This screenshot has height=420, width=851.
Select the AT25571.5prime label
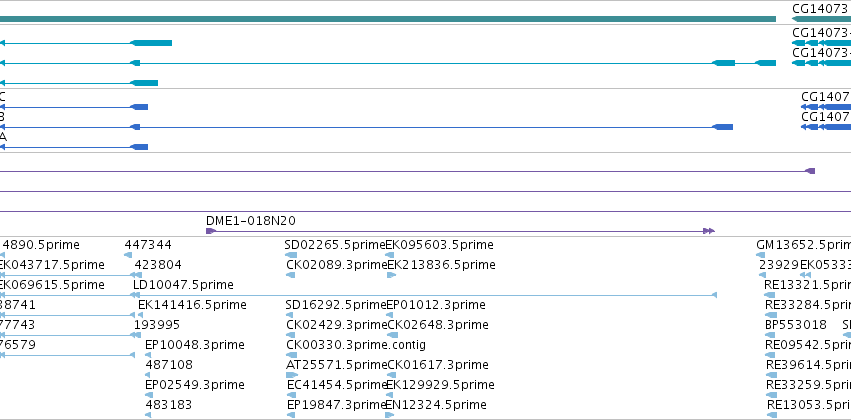[336, 365]
